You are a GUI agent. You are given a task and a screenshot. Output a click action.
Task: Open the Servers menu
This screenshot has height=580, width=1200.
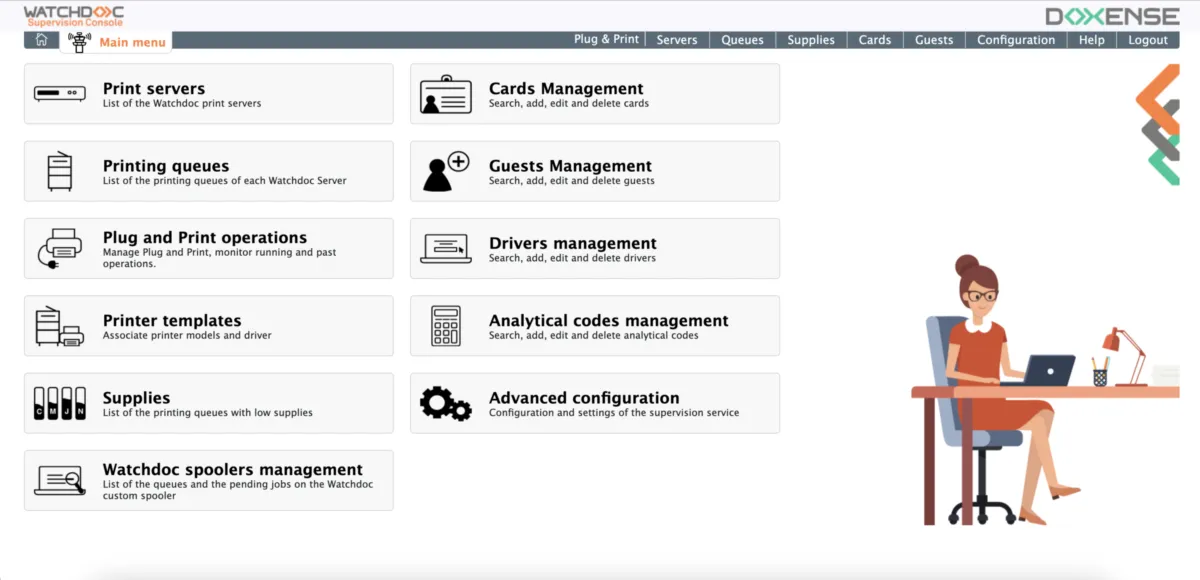click(x=677, y=40)
